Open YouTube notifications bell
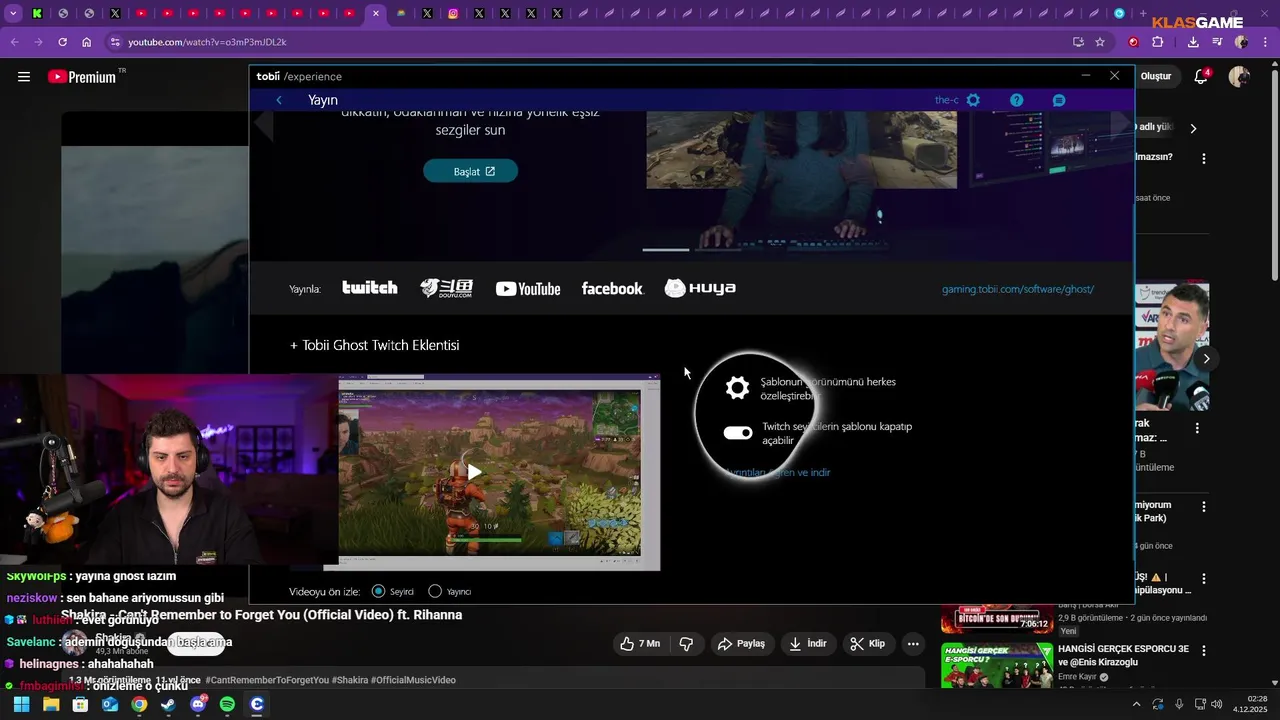Viewport: 1280px width, 720px height. 1201,77
